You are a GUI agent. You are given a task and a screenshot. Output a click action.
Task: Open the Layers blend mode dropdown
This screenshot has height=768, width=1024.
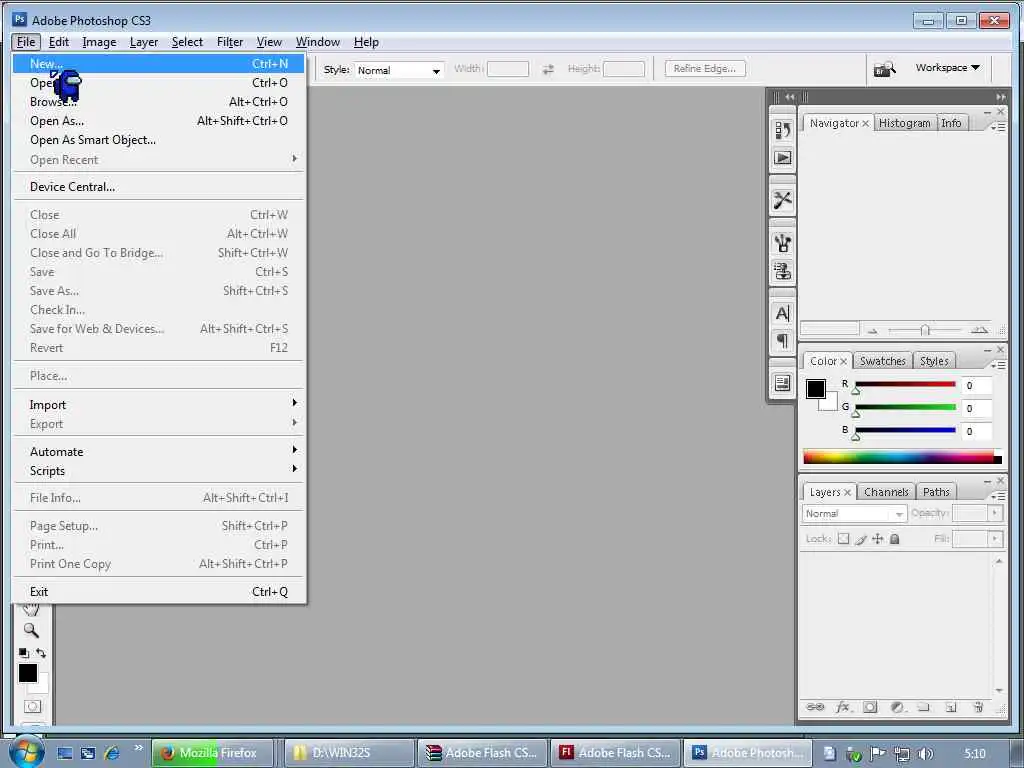tap(854, 514)
